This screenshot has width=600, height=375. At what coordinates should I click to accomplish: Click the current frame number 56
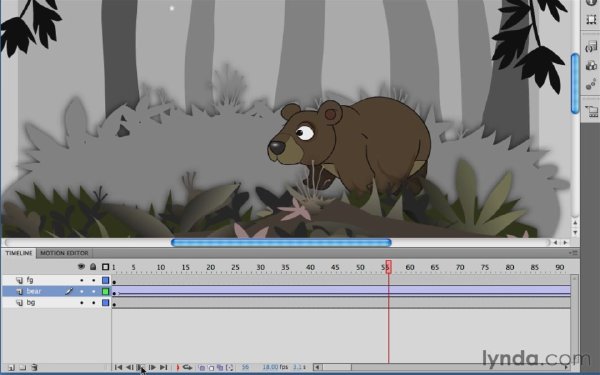click(245, 367)
